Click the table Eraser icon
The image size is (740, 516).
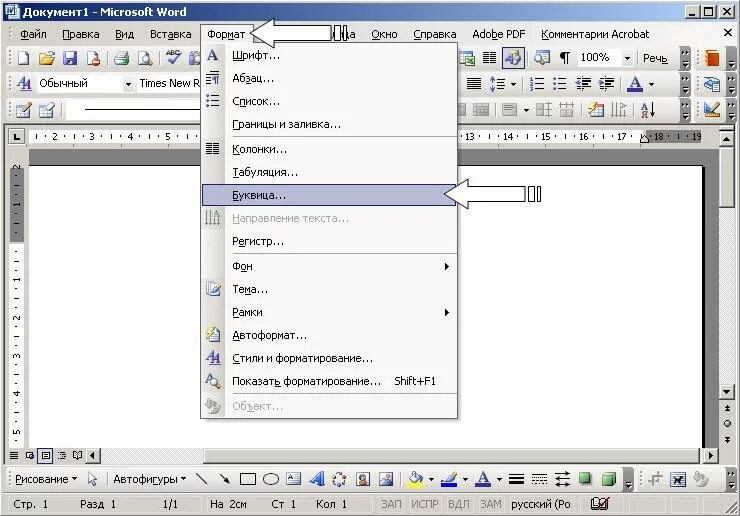(x=47, y=110)
